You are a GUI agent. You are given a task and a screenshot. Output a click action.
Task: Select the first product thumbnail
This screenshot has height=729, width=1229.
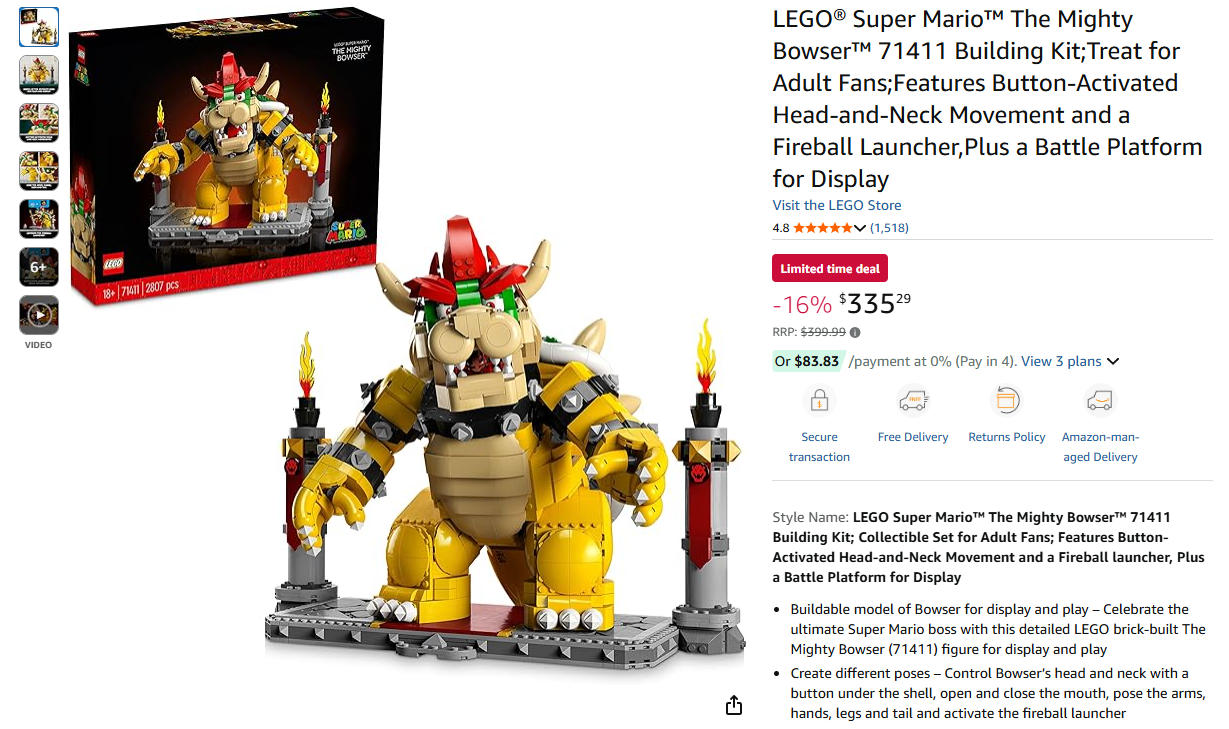click(39, 27)
